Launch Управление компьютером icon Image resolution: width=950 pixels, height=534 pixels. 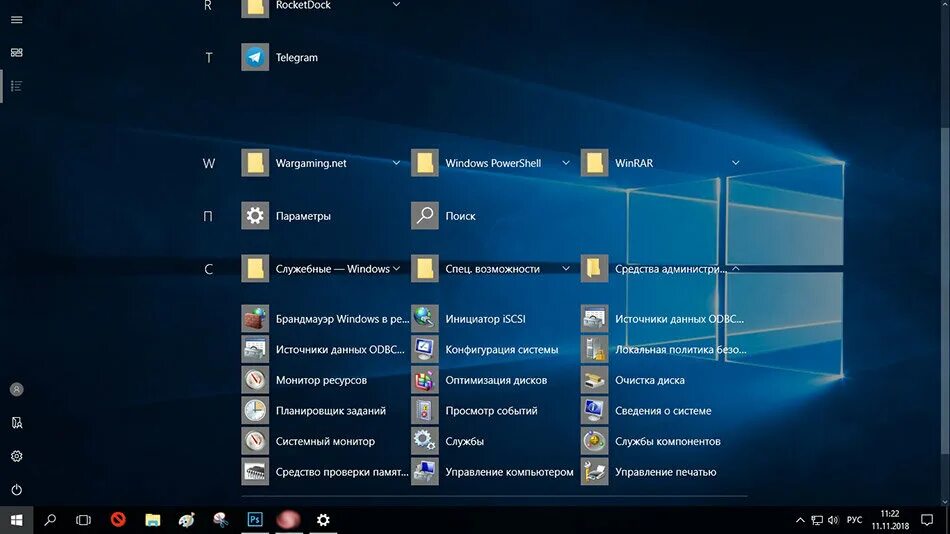point(425,472)
